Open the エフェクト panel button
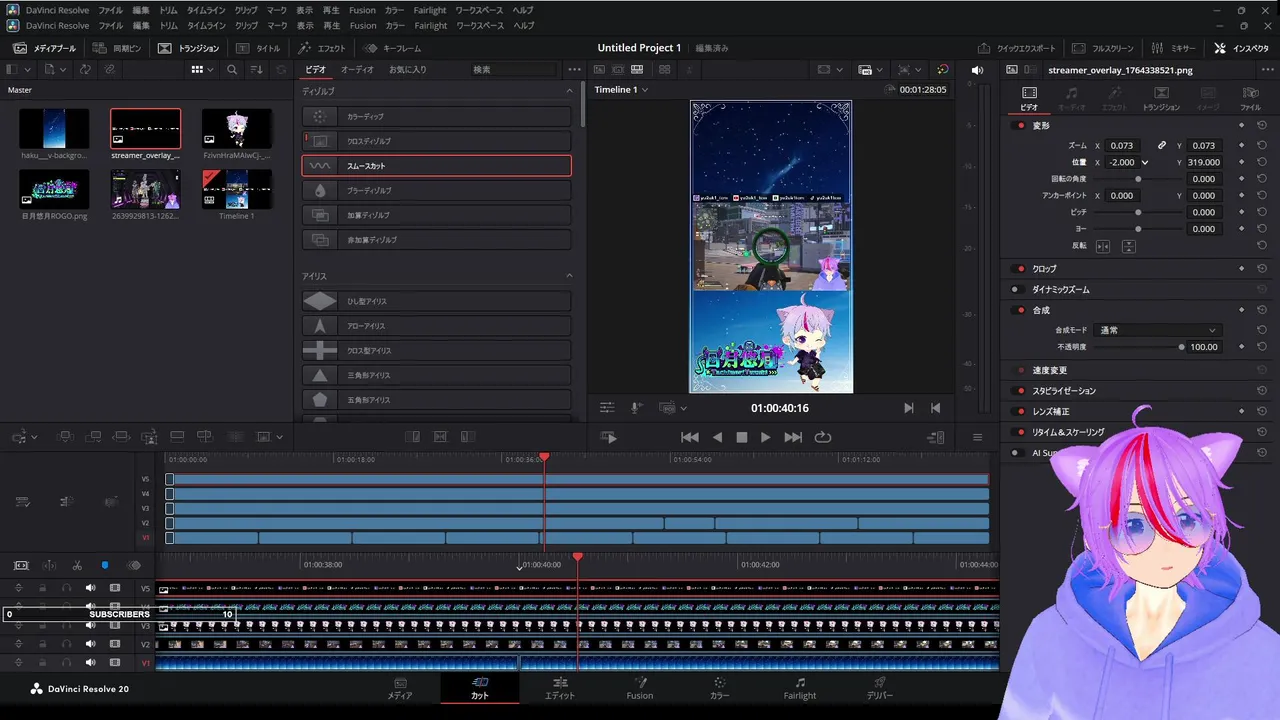This screenshot has width=1280, height=720. click(322, 48)
